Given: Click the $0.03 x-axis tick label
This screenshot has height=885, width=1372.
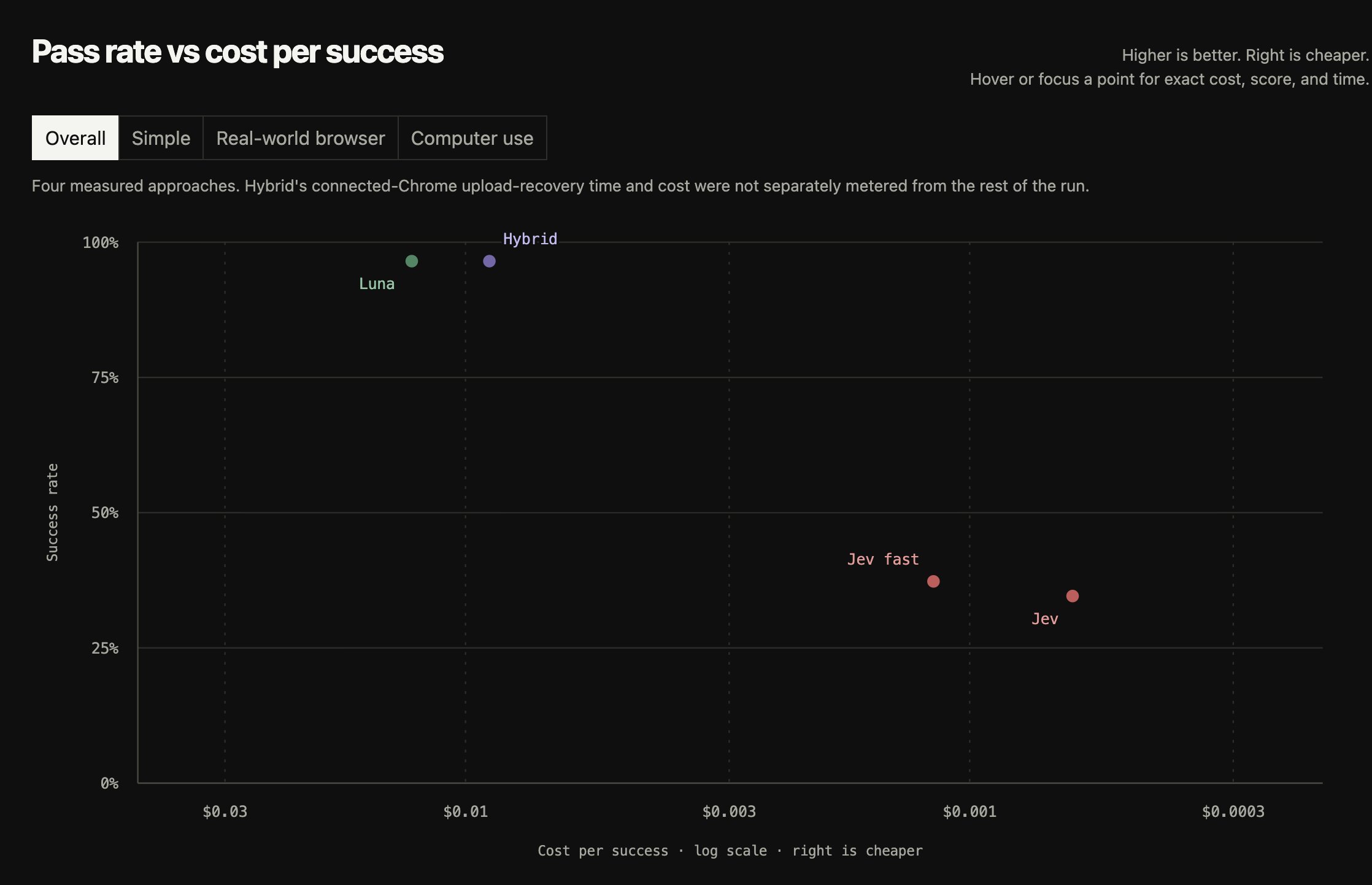Looking at the screenshot, I should [225, 811].
